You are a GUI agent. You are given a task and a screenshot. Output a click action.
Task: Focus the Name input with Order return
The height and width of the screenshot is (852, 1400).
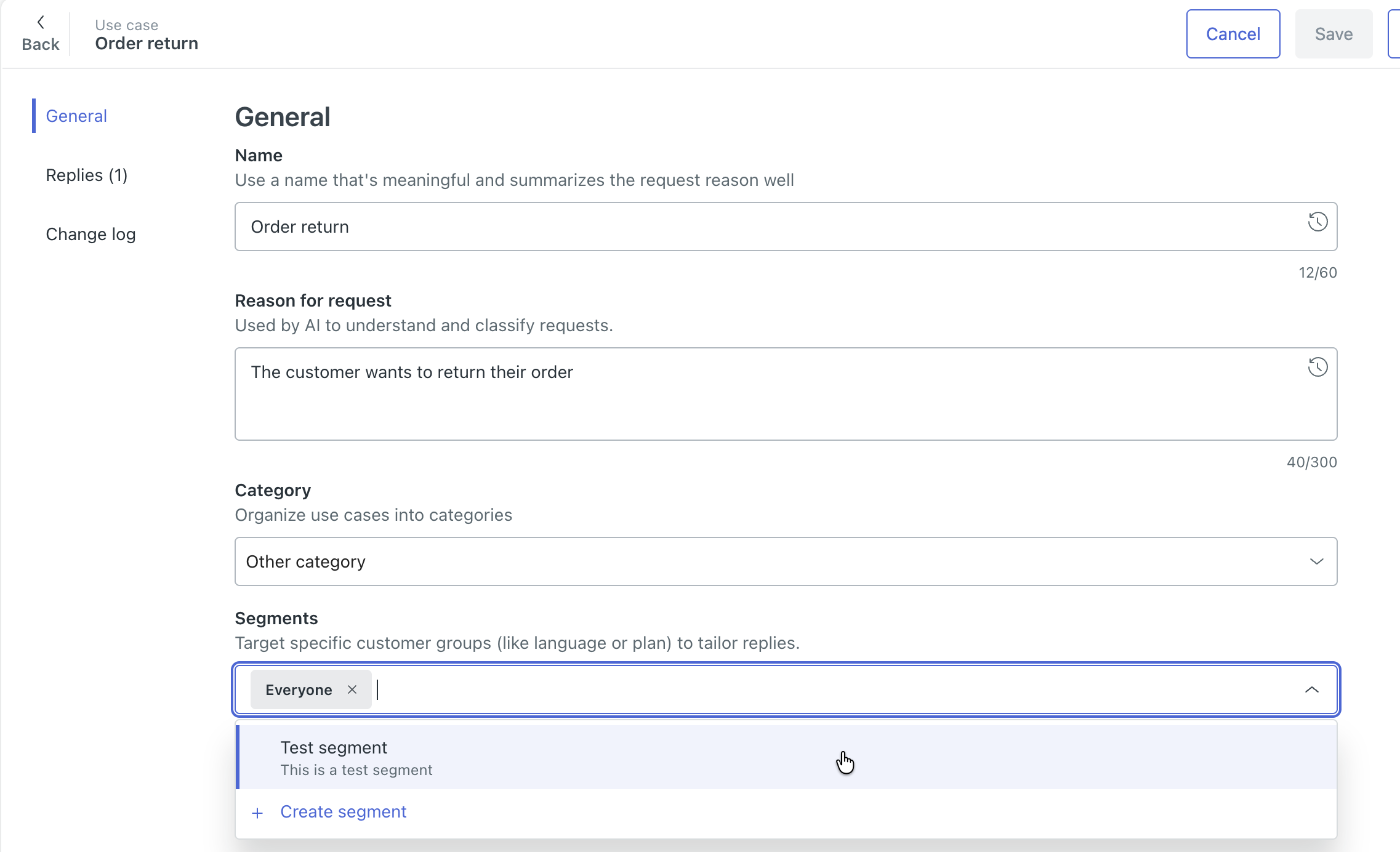coord(786,227)
